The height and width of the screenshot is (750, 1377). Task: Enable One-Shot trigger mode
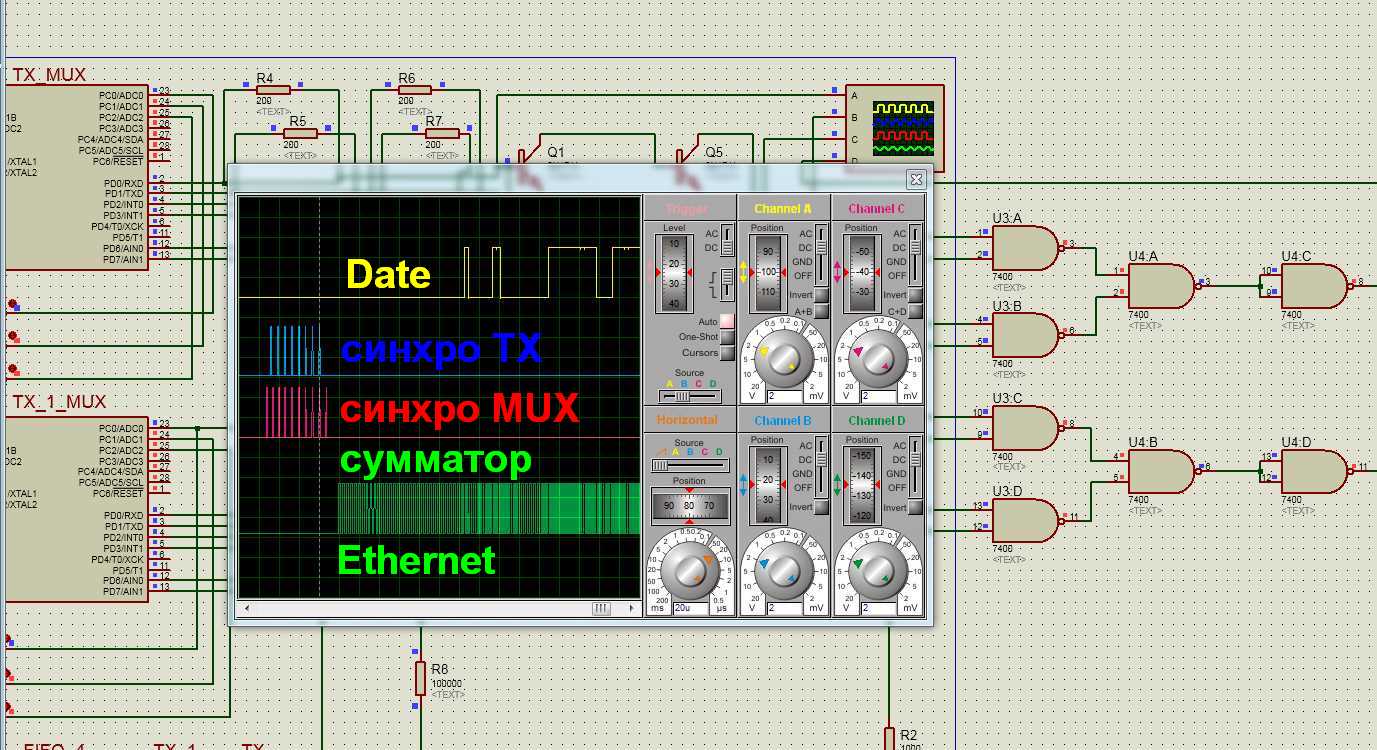click(727, 337)
